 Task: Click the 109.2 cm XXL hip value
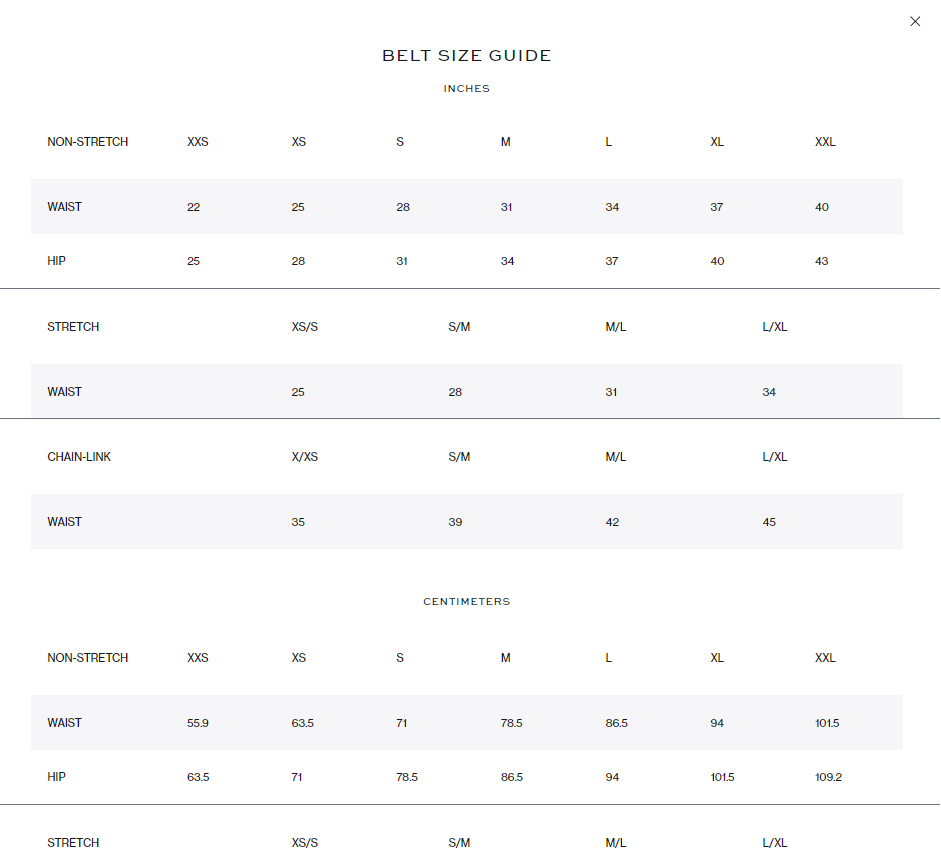click(x=828, y=777)
